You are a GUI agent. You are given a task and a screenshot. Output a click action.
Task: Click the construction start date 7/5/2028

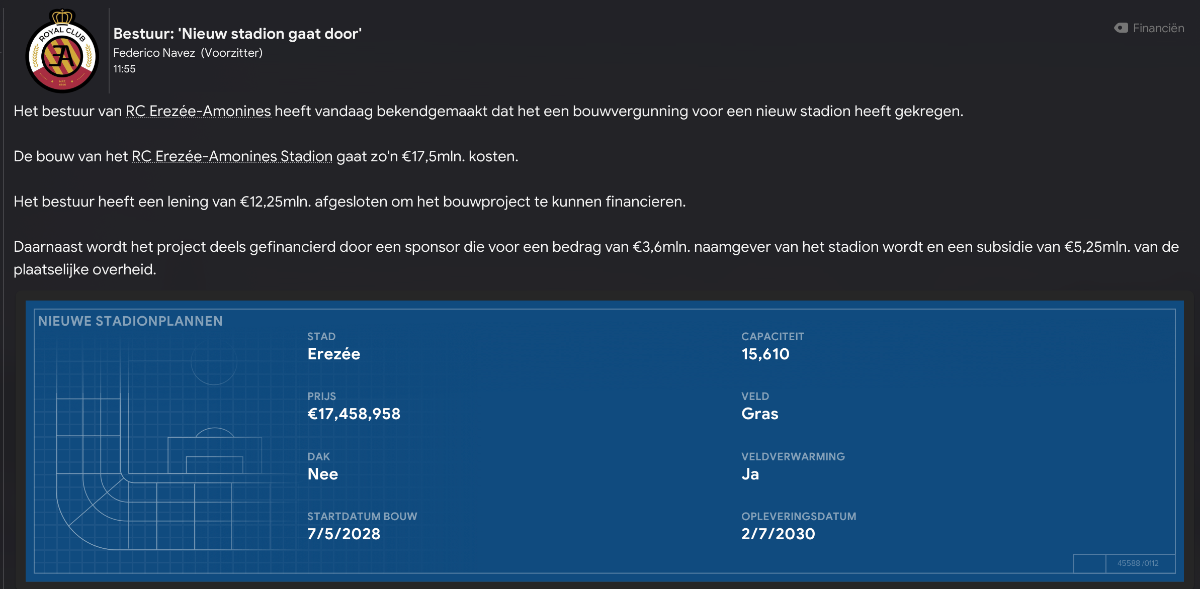point(344,534)
